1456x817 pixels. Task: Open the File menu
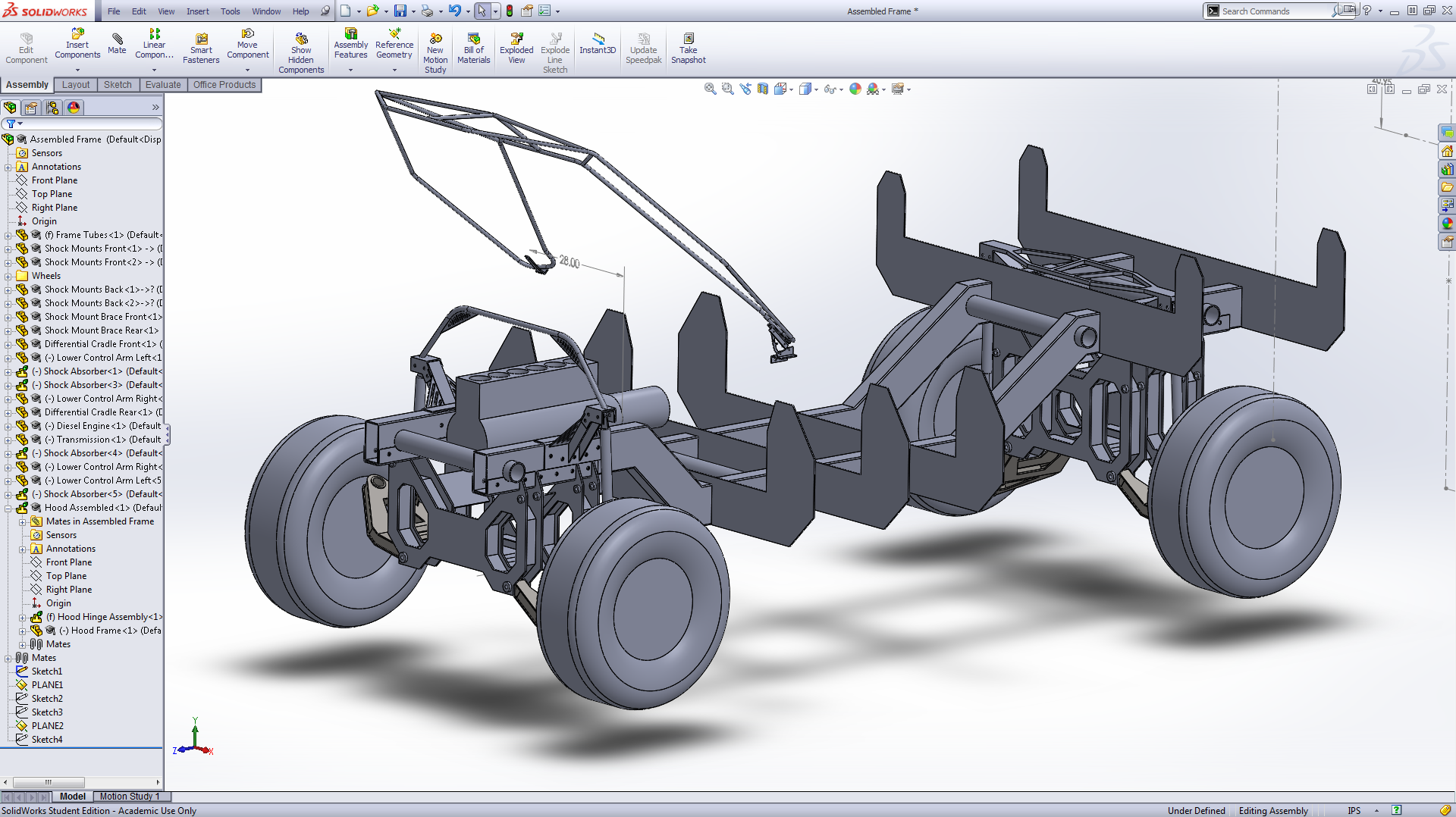pos(114,11)
